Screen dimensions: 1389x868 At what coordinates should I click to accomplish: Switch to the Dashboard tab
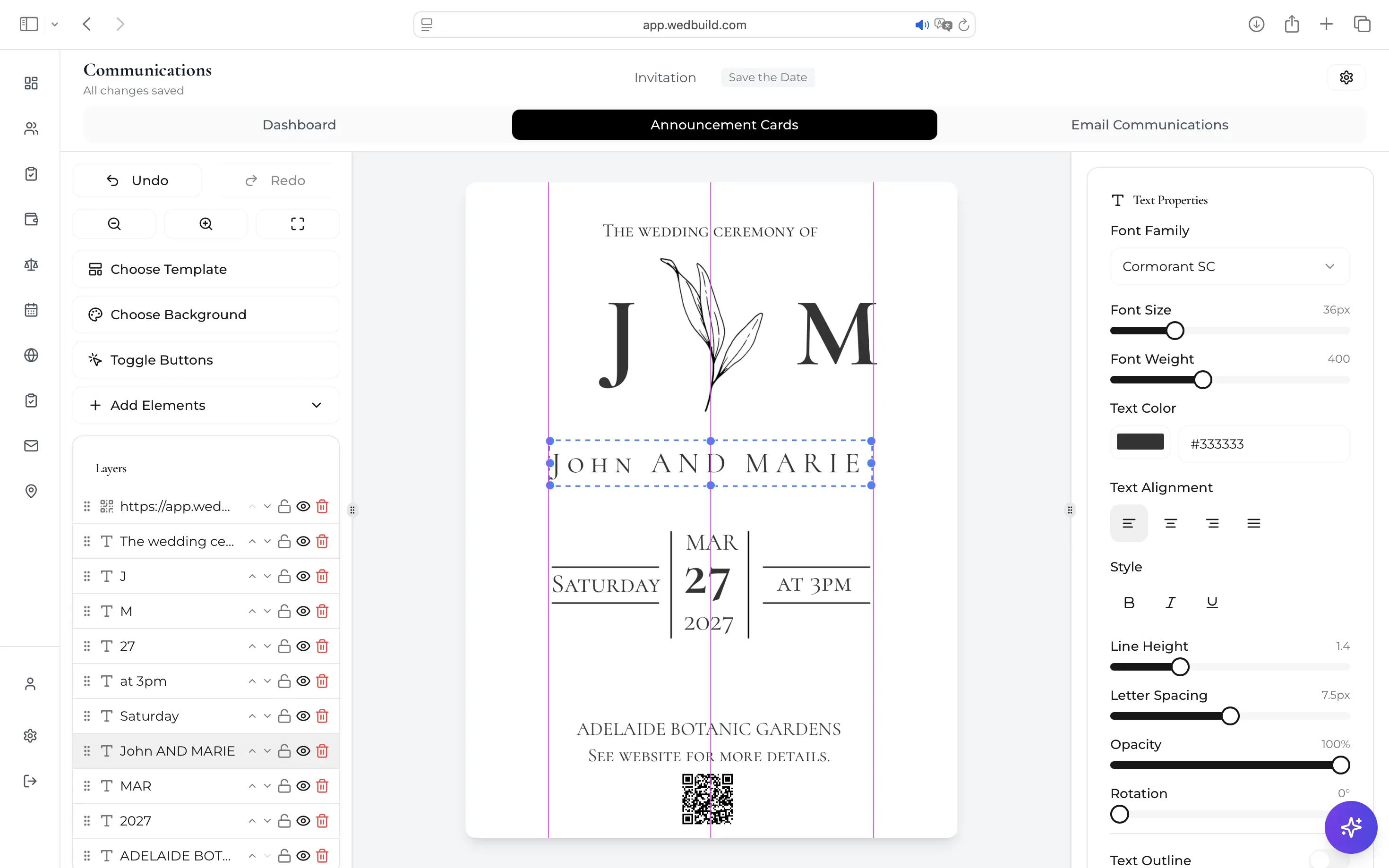point(299,125)
